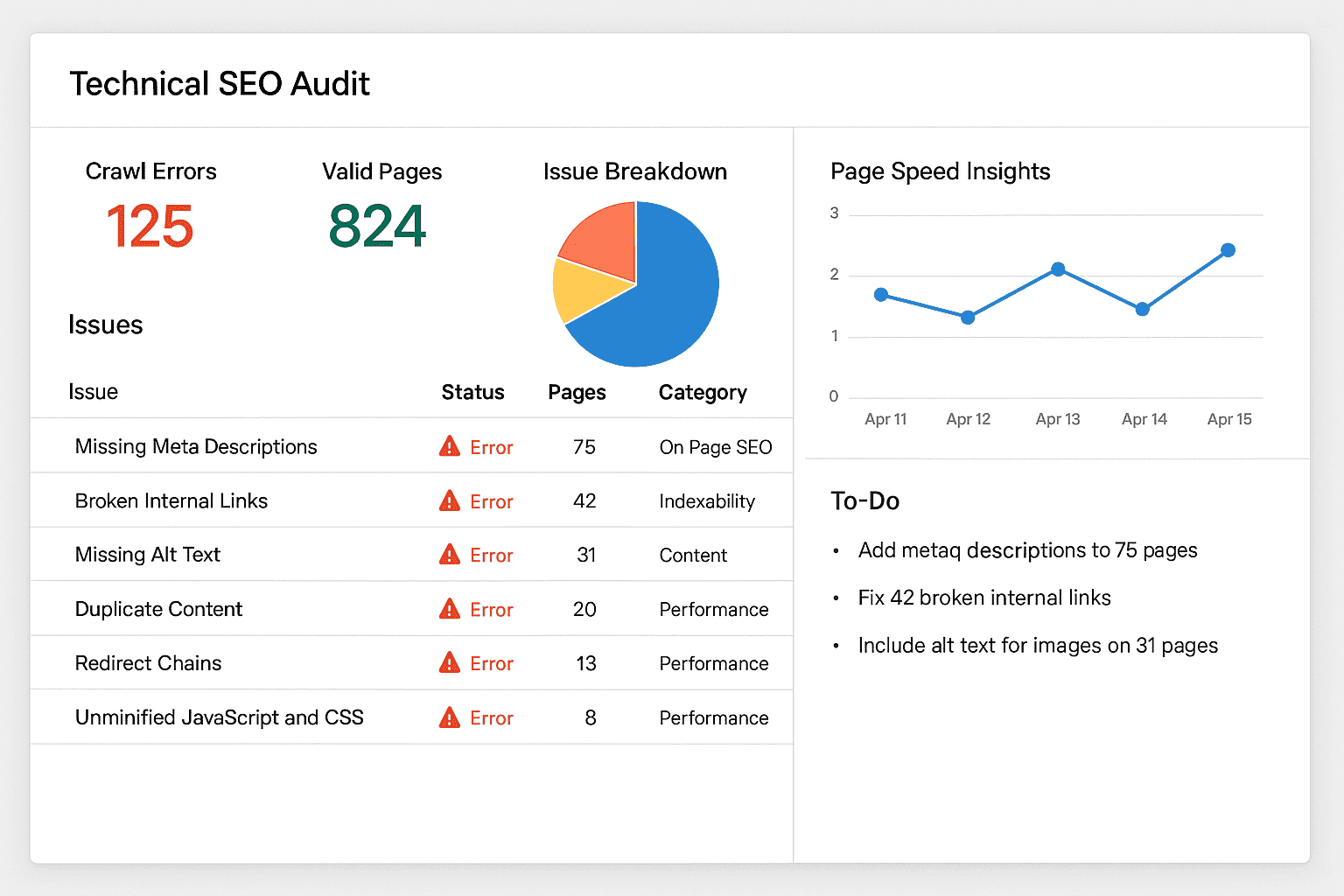This screenshot has height=896, width=1344.
Task: Click the warning triangle for Unminified JavaScript and CSS
Action: pos(449,717)
